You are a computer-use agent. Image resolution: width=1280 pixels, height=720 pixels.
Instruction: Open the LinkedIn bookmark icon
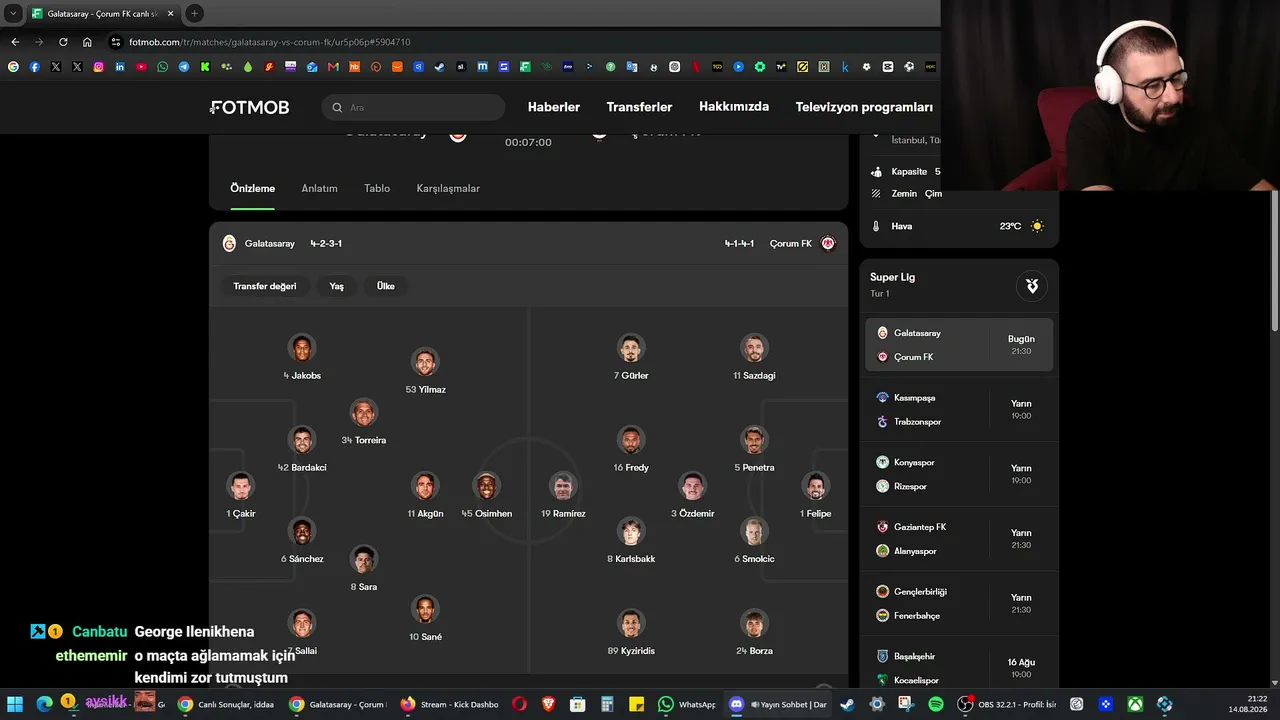[x=120, y=67]
